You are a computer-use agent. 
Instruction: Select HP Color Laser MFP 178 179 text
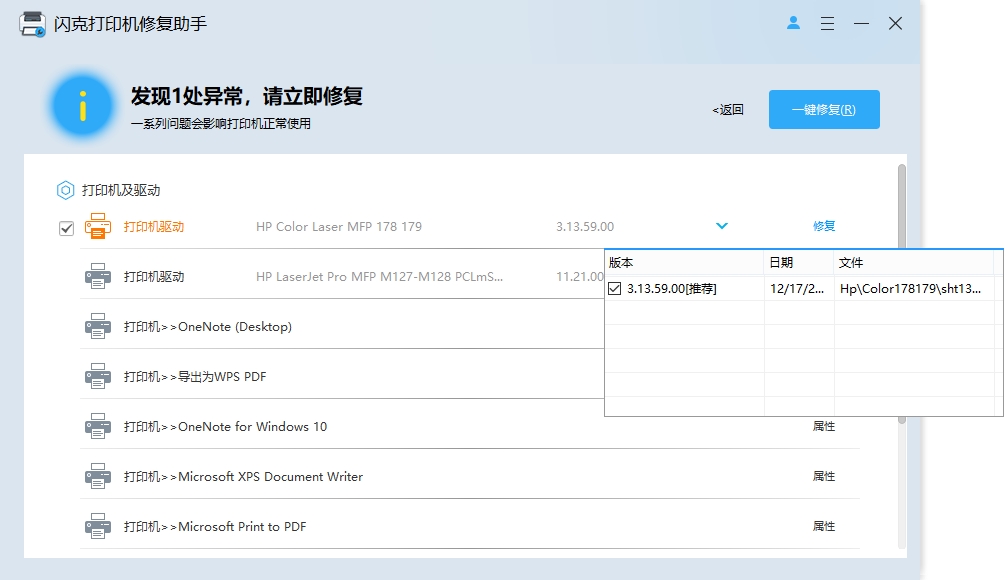339,227
